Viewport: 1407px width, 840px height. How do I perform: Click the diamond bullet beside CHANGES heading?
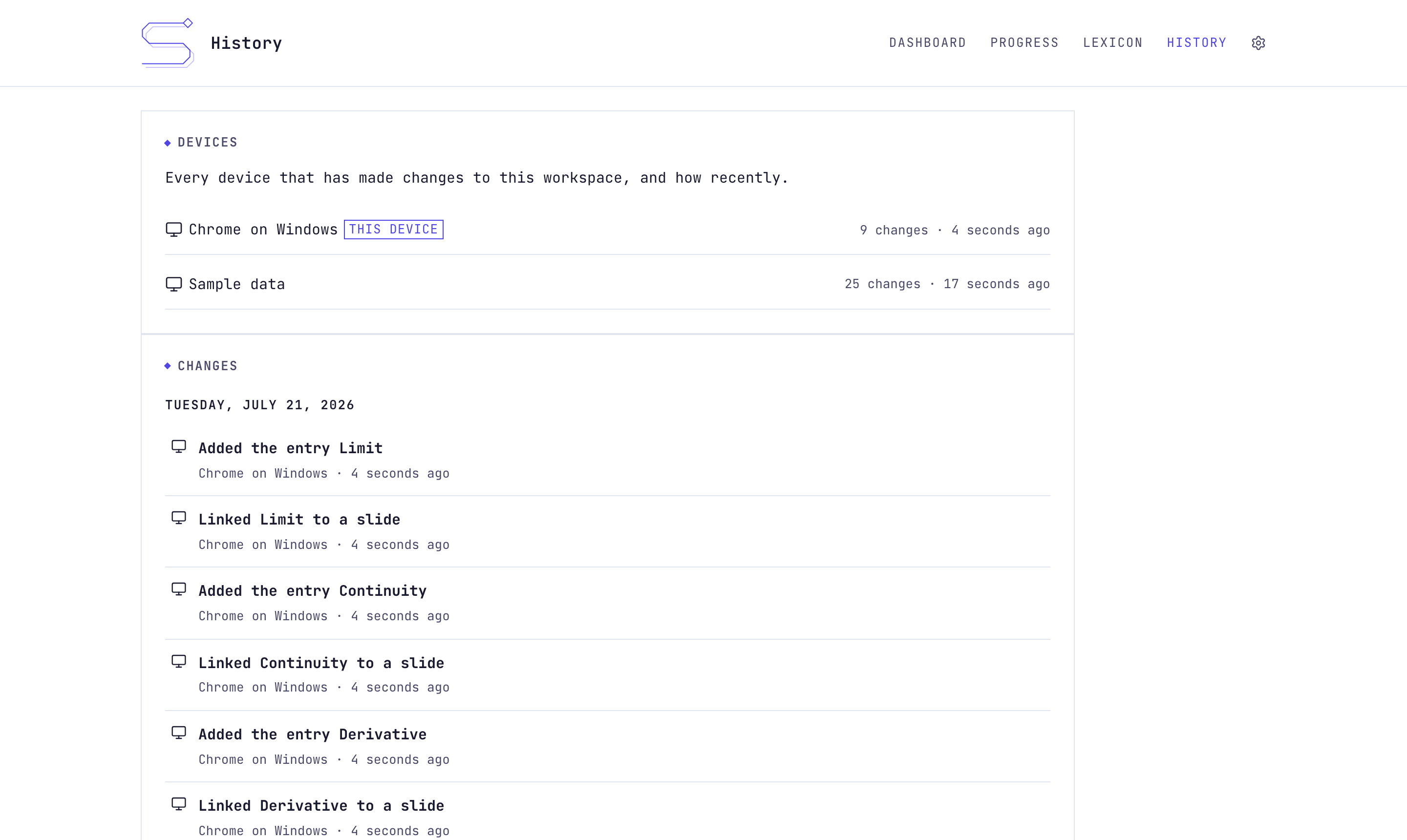tap(168, 366)
